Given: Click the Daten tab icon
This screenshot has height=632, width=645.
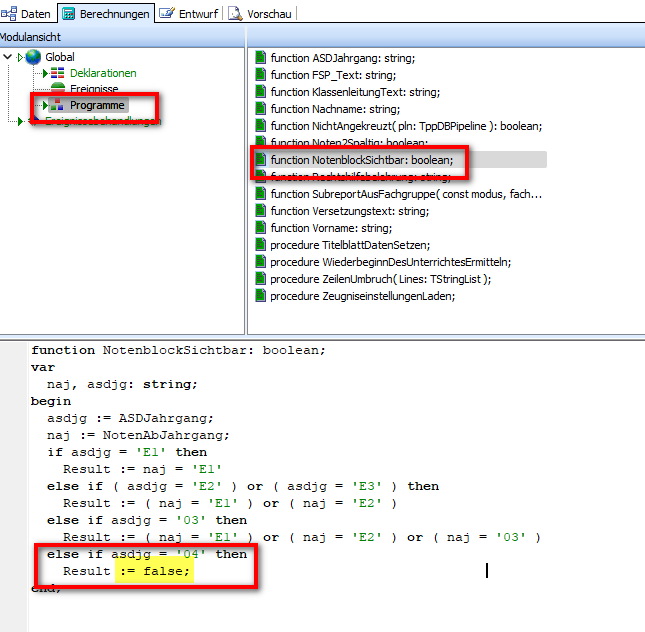Looking at the screenshot, I should [9, 14].
